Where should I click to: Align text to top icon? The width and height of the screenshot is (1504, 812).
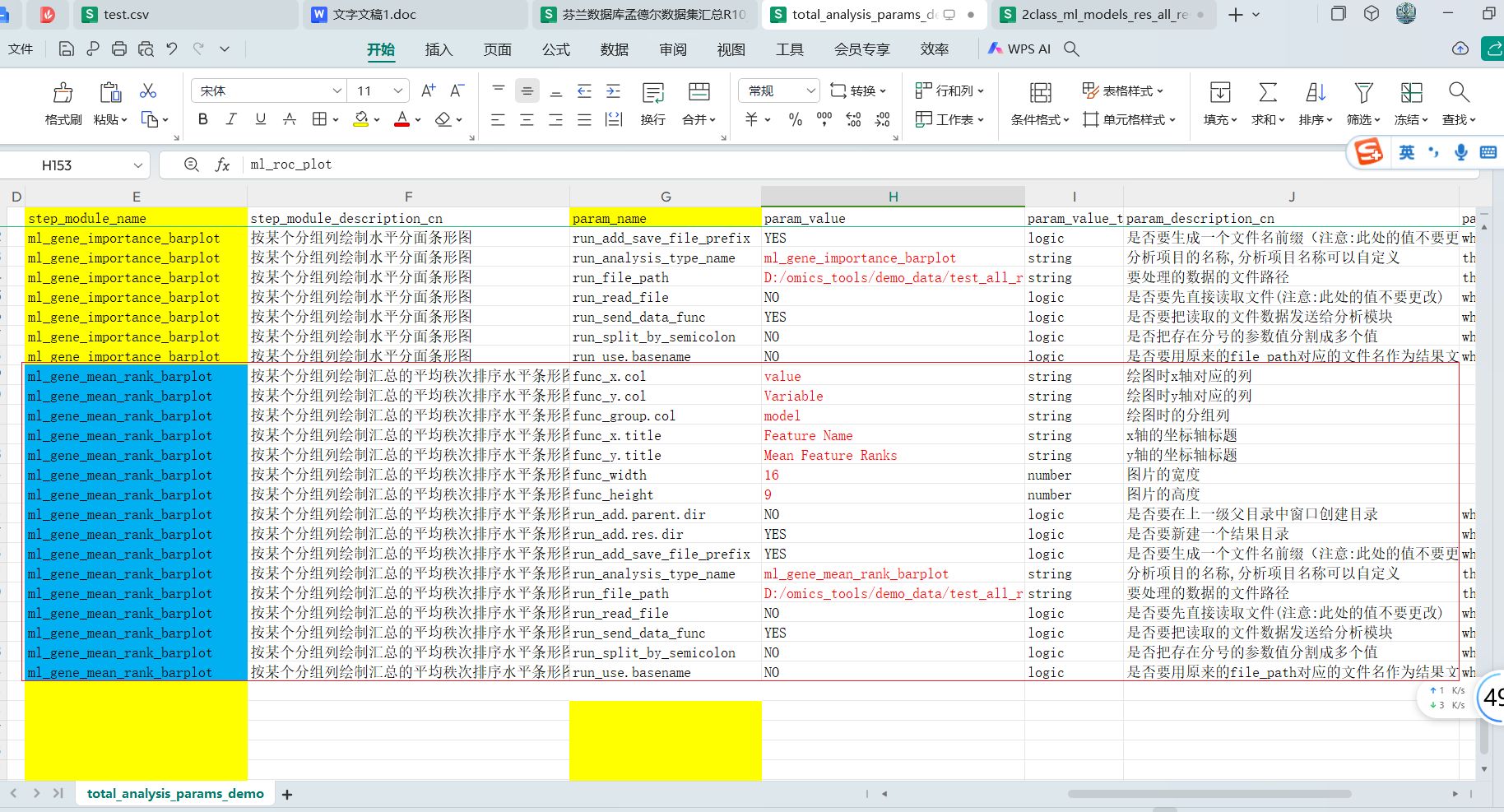click(x=499, y=89)
